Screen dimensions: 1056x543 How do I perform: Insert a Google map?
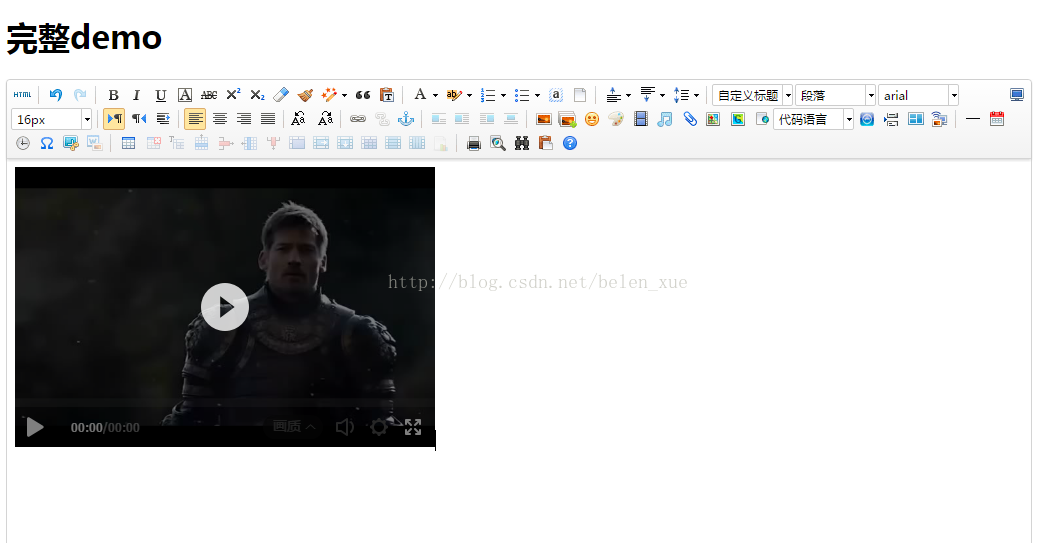click(x=738, y=119)
